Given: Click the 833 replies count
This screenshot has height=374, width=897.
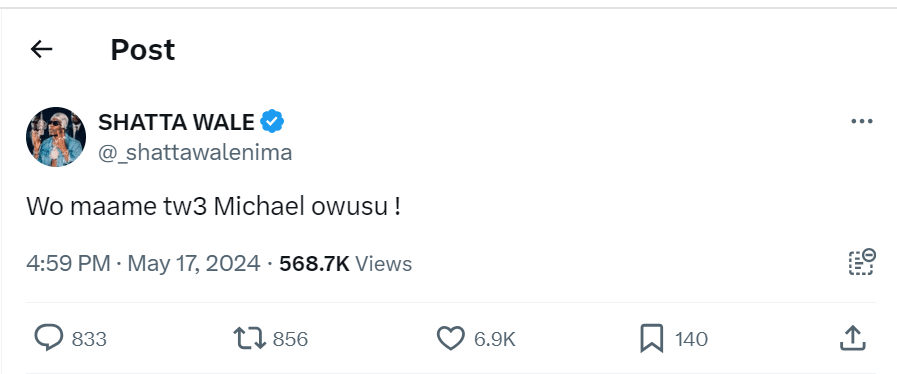Looking at the screenshot, I should [89, 339].
